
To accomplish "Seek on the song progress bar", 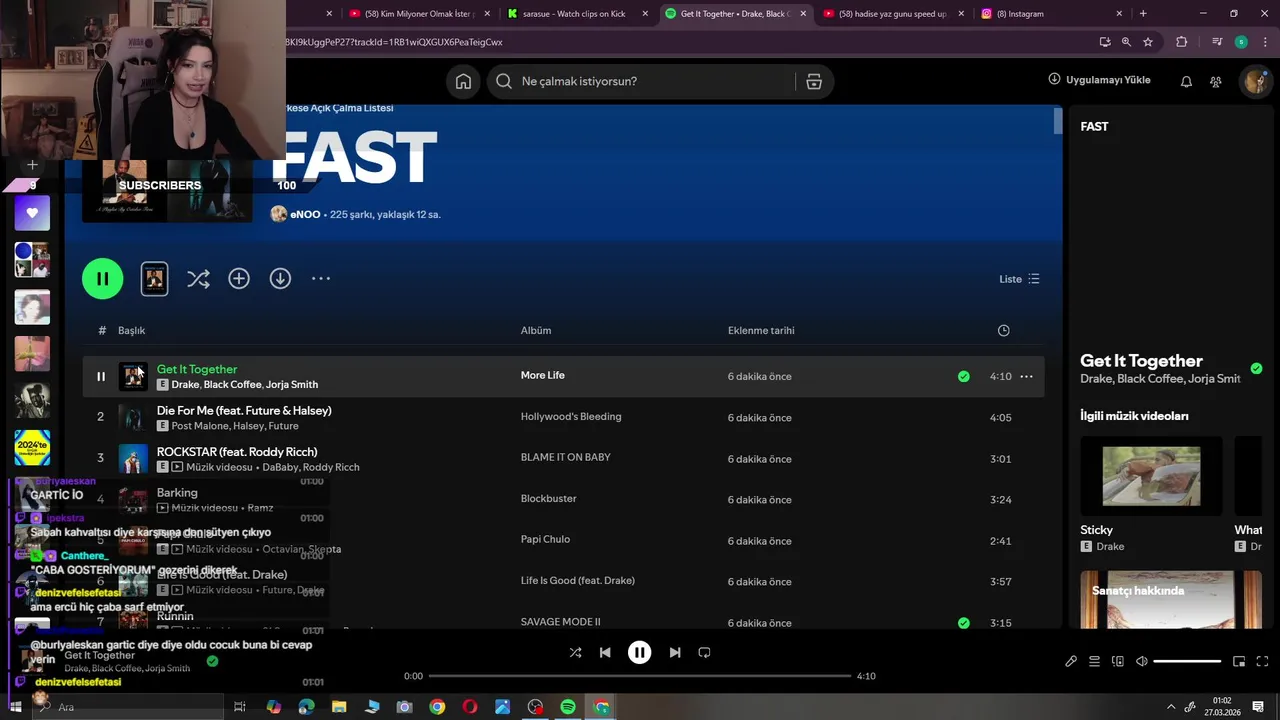I will pos(640,676).
